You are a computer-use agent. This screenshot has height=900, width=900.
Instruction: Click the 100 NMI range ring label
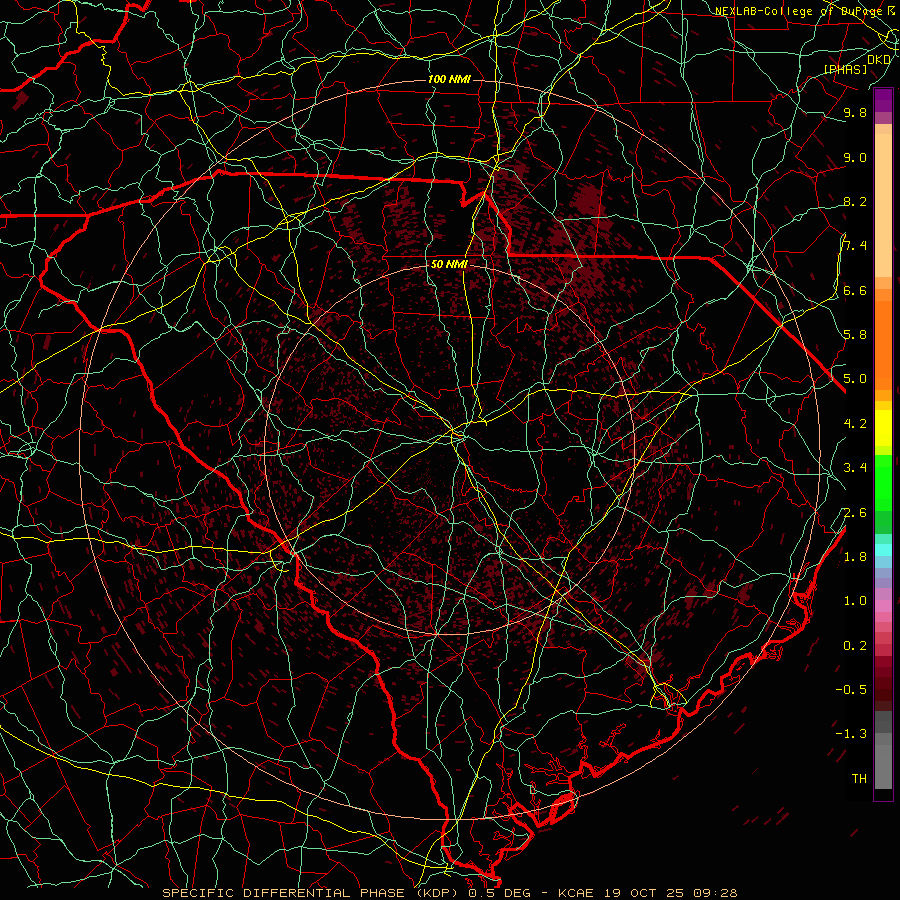coord(449,79)
